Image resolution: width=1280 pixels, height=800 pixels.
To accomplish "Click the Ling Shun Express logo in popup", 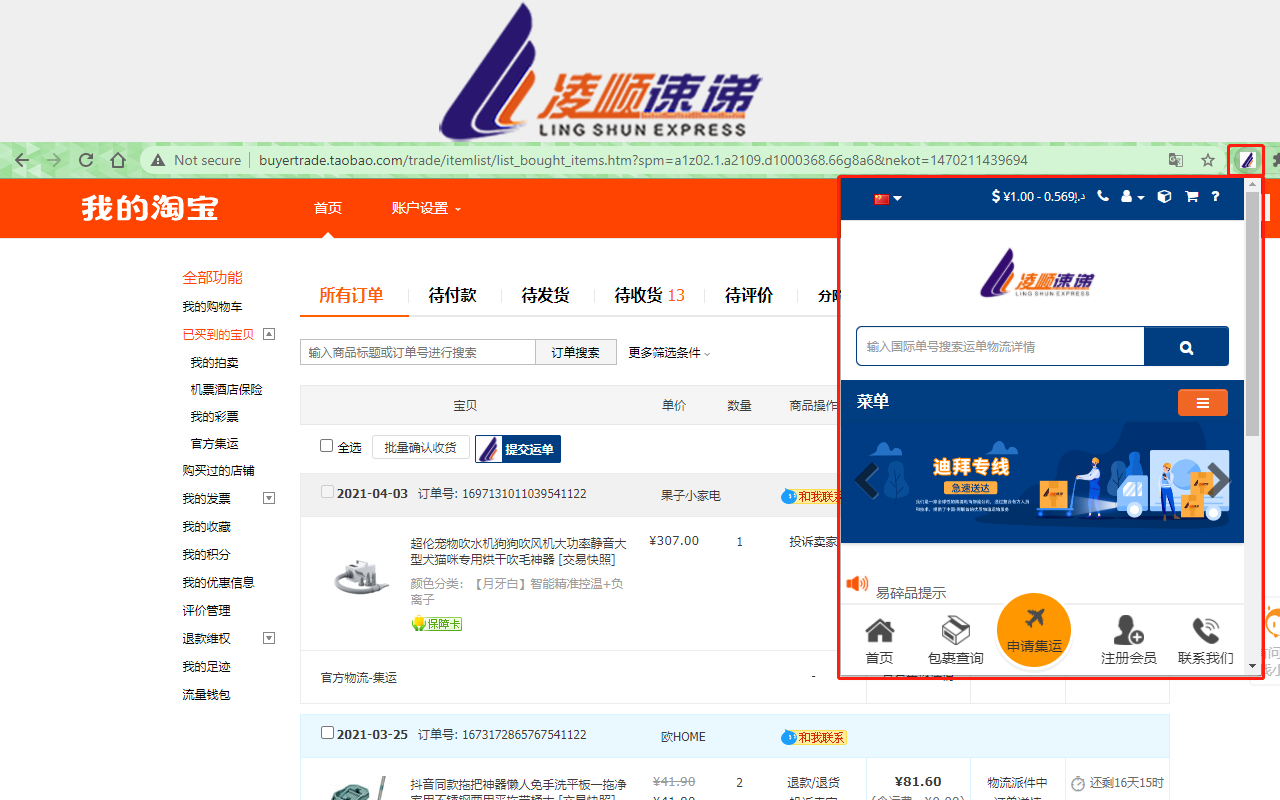I will (1037, 273).
